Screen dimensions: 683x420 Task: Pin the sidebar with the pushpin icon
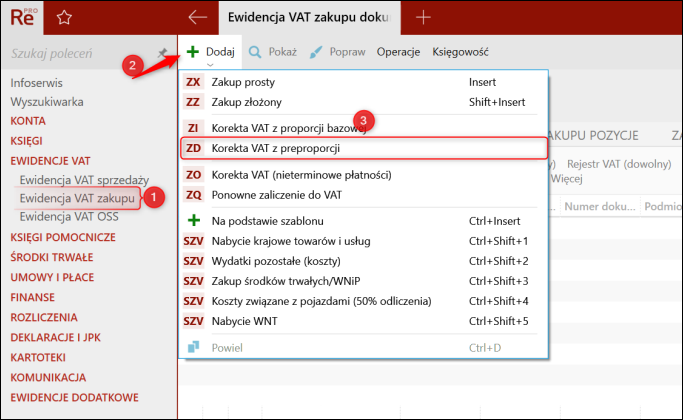(x=162, y=53)
